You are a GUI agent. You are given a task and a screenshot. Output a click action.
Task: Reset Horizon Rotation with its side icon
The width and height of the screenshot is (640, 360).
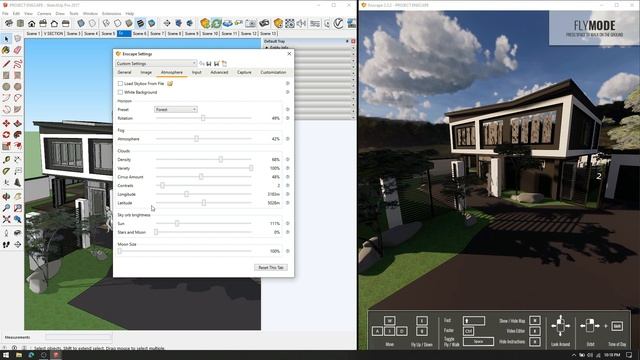[x=288, y=118]
